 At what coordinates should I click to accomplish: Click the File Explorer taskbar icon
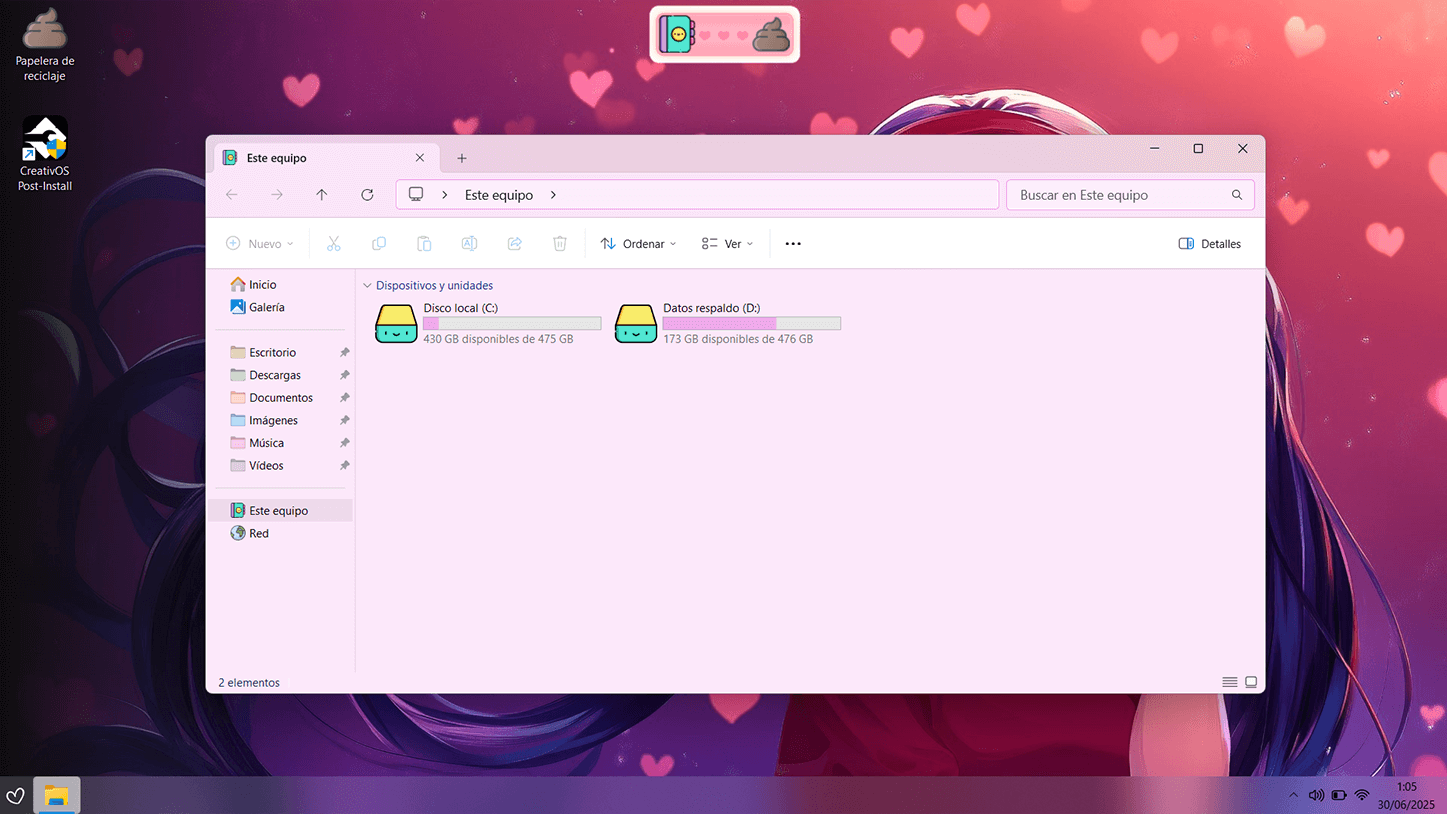point(57,796)
